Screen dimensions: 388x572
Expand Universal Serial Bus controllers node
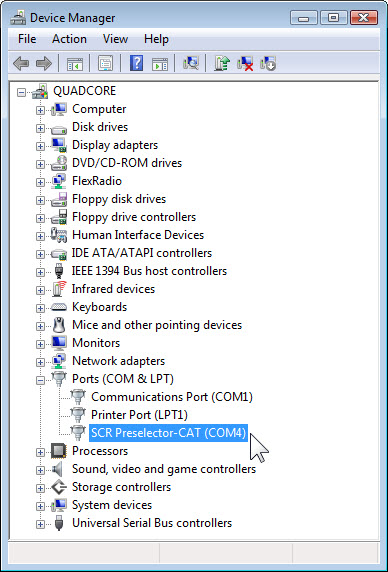(x=40, y=524)
